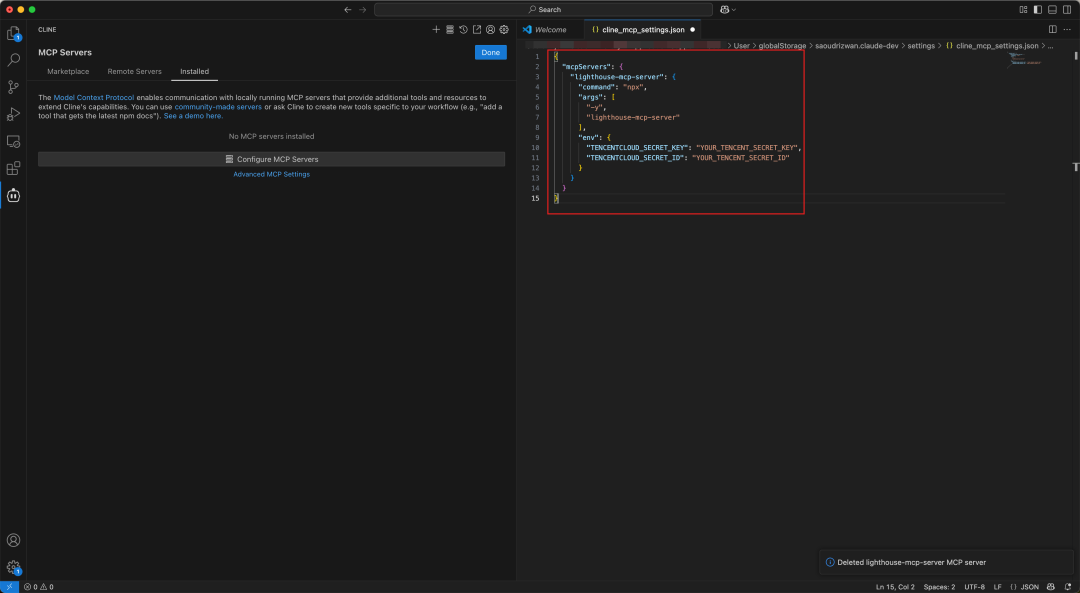Open Cline in editor popout icon
1080x593 pixels.
click(477, 30)
